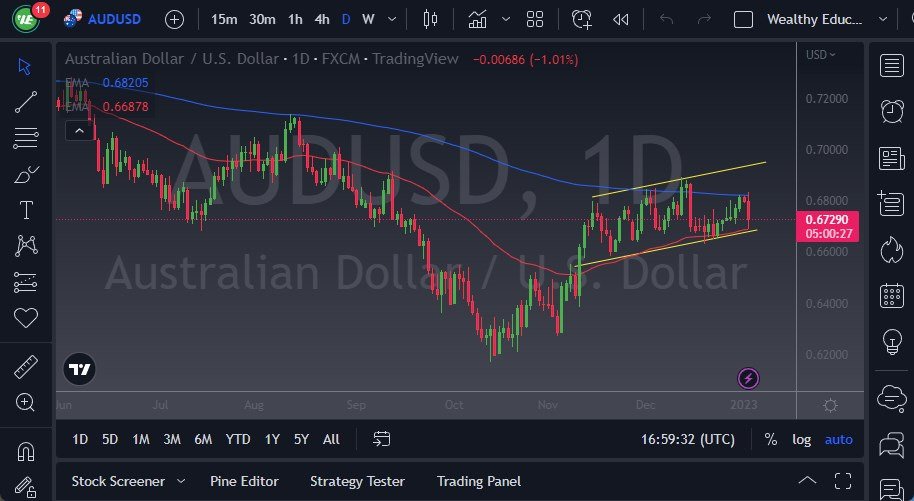Expand the timeframe interval dropdown
The height and width of the screenshot is (501, 914).
(x=392, y=20)
